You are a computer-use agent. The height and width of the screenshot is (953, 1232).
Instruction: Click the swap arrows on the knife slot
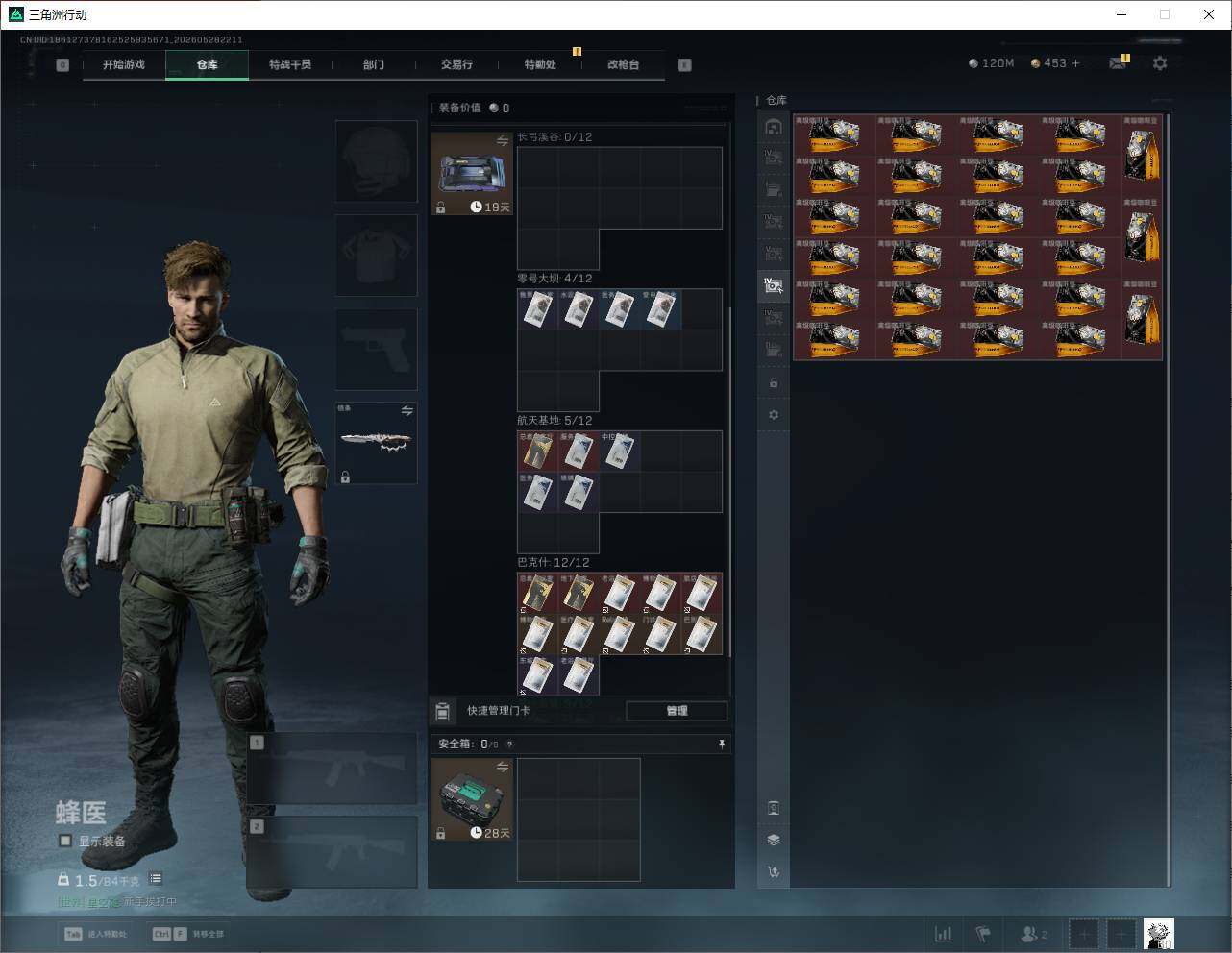click(x=407, y=411)
